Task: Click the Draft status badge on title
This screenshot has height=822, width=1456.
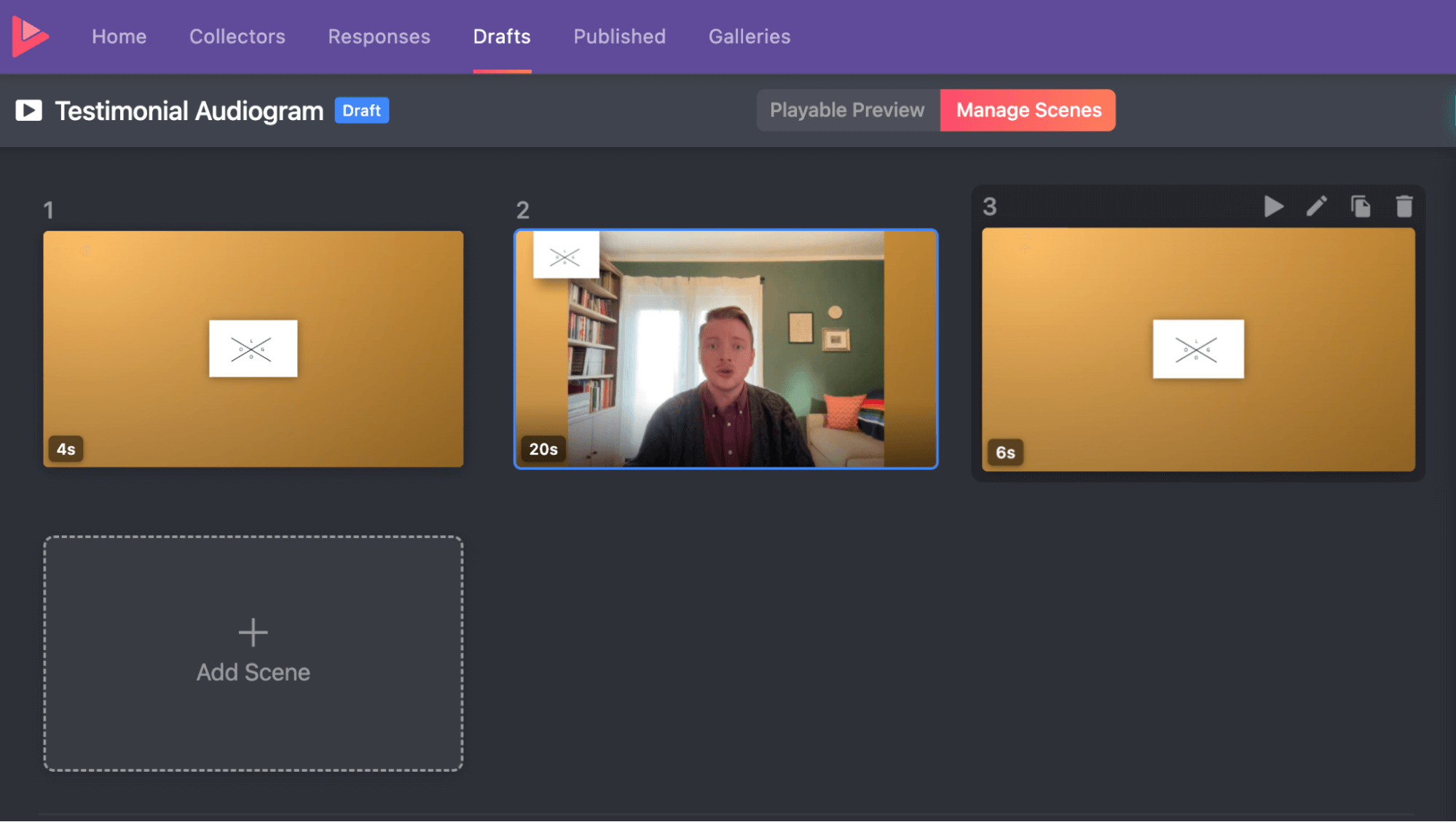Action: click(x=362, y=110)
